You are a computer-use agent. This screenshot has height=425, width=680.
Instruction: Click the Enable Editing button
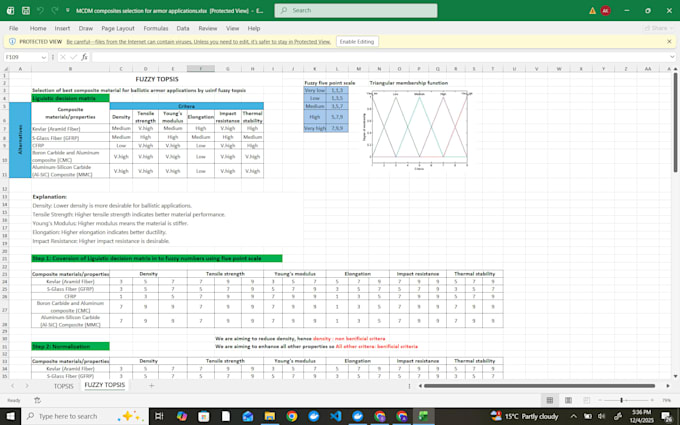[356, 42]
